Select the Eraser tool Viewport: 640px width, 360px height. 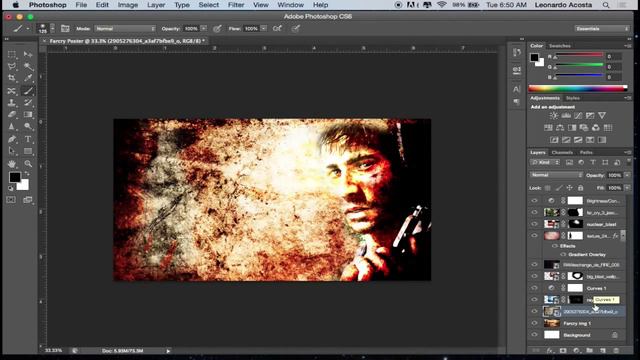click(x=12, y=115)
